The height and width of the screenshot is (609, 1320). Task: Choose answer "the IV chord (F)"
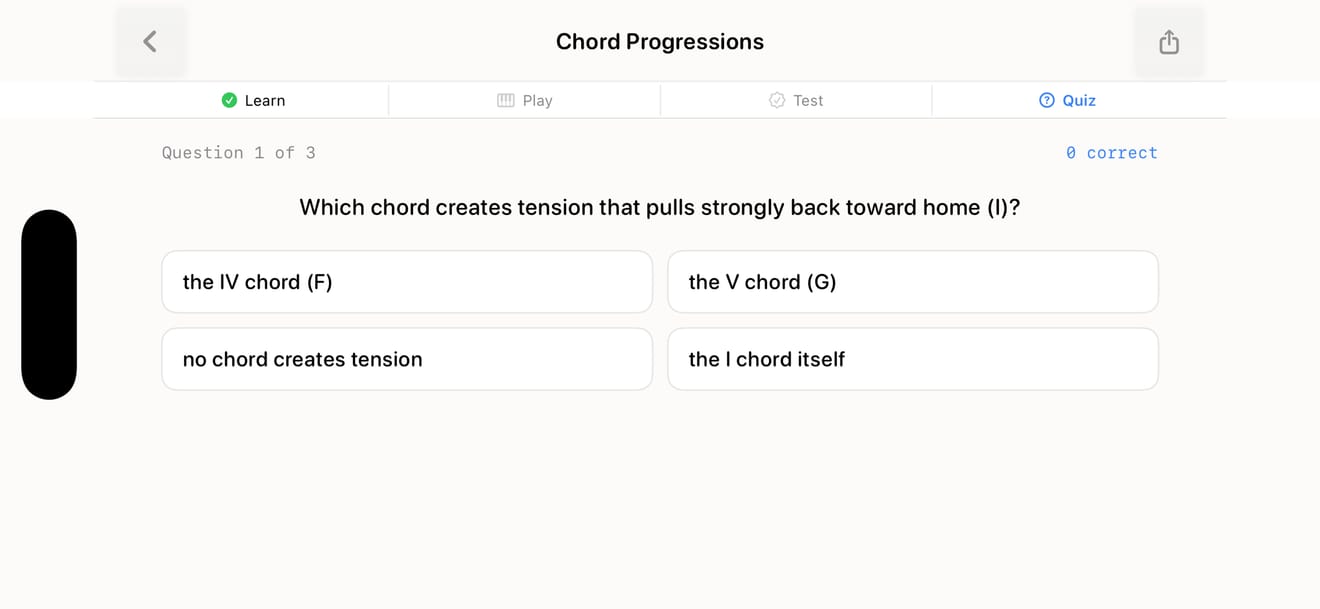pyautogui.click(x=407, y=282)
